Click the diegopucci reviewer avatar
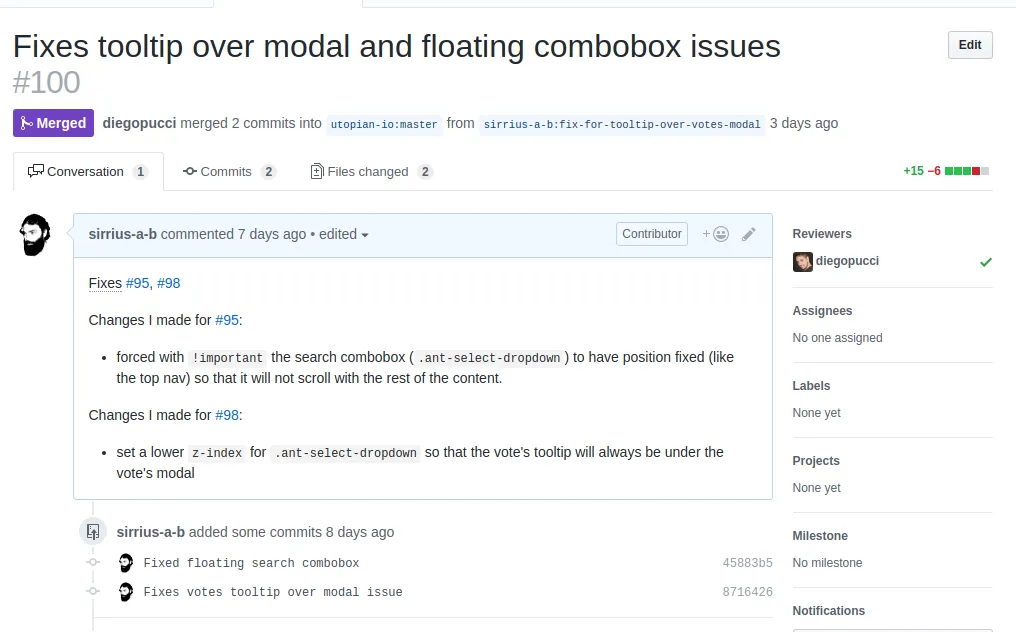Screen dimensions: 1016x632 [x=803, y=262]
